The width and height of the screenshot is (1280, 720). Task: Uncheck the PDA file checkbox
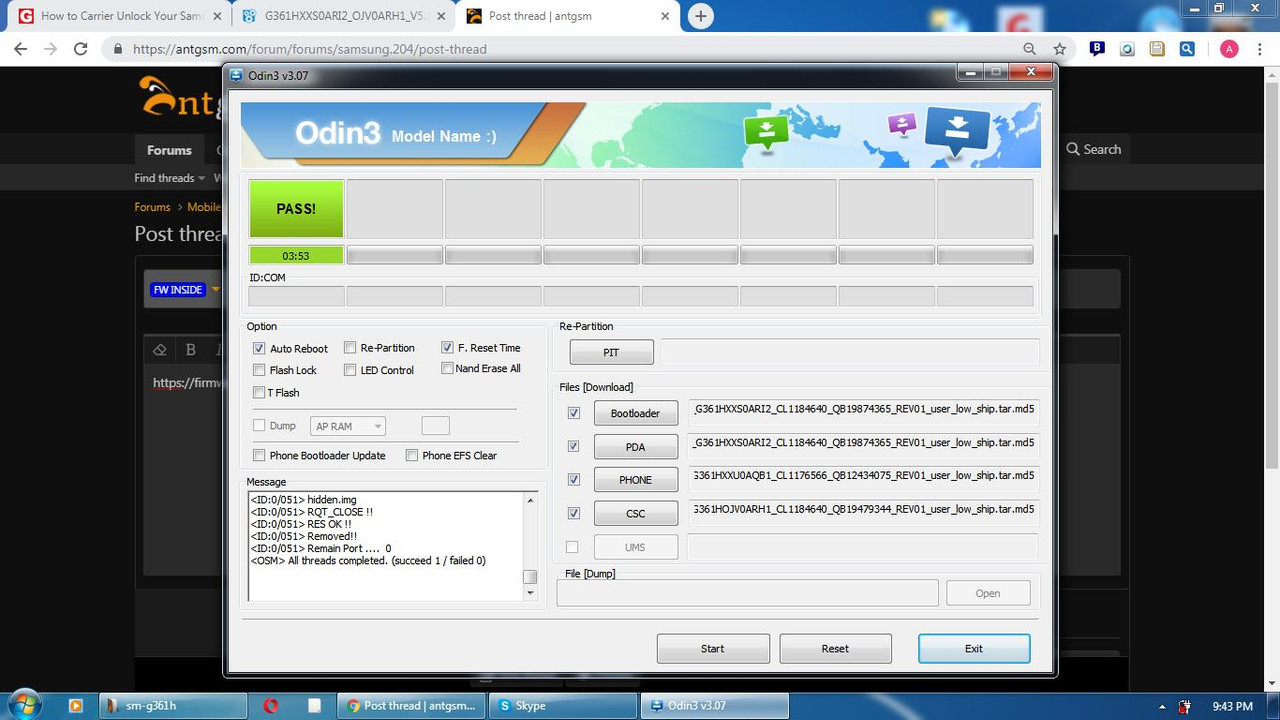pyautogui.click(x=574, y=446)
